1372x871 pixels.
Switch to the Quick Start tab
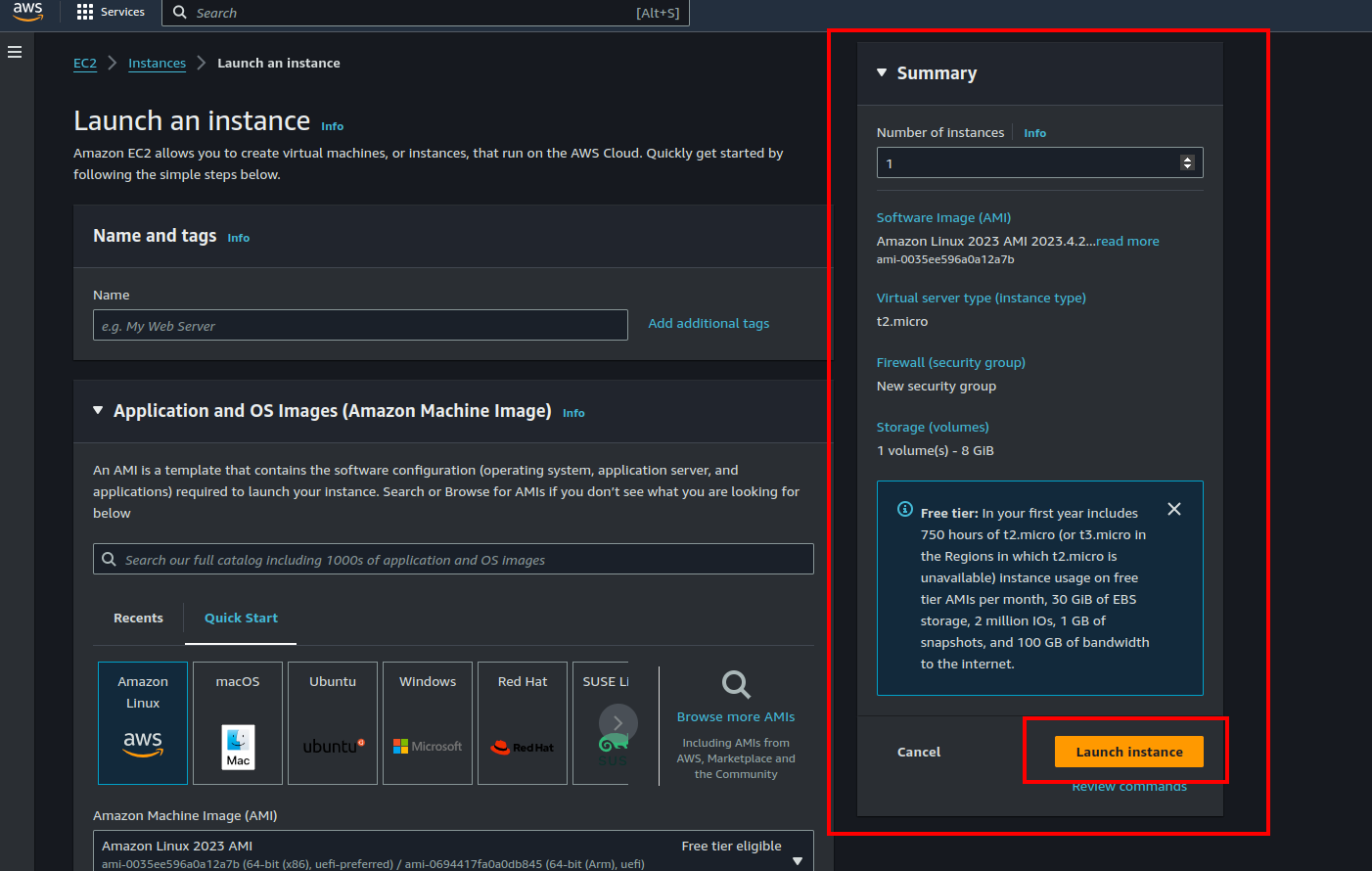pyautogui.click(x=241, y=619)
